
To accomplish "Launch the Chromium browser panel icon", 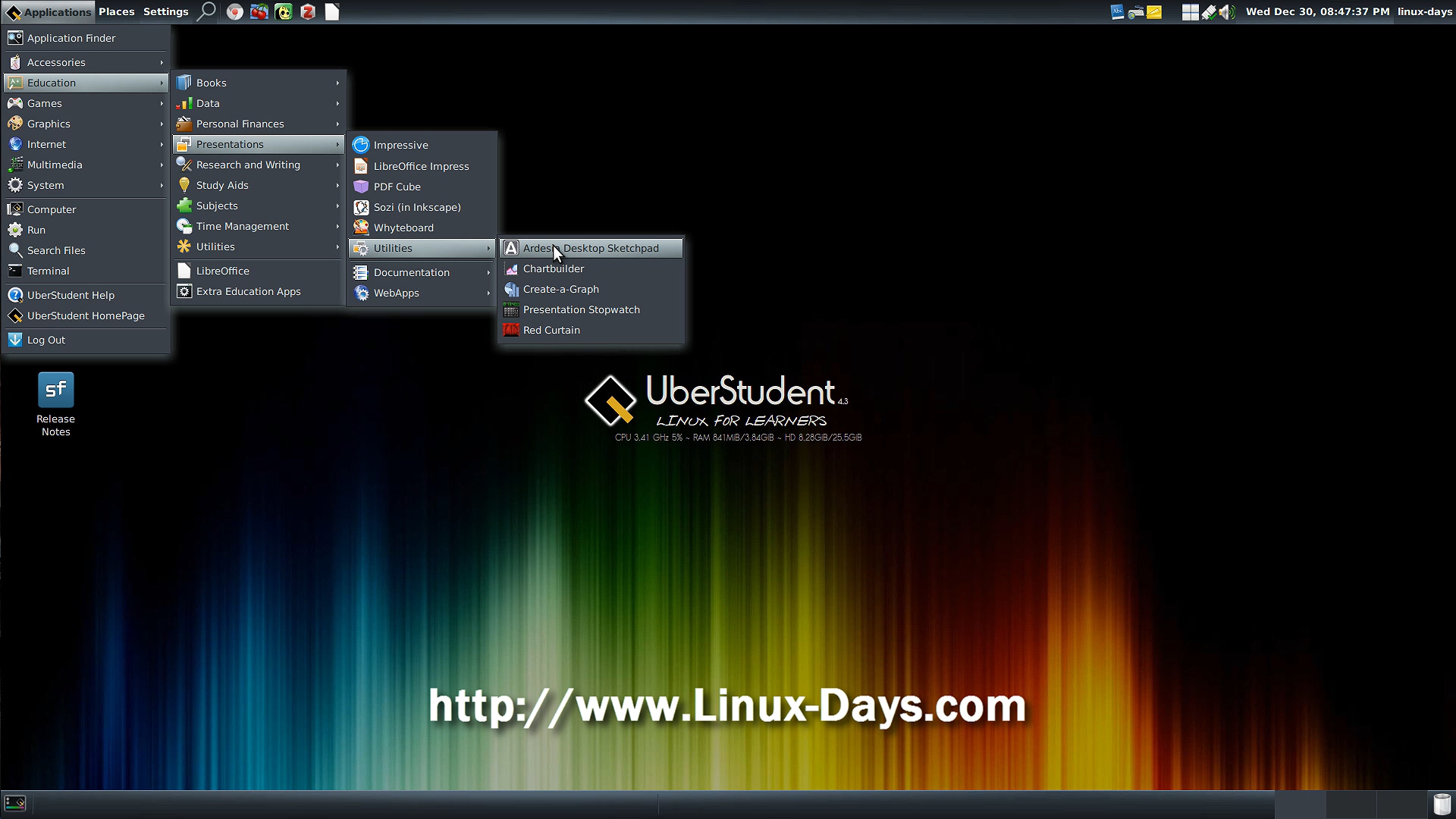I will coord(235,12).
